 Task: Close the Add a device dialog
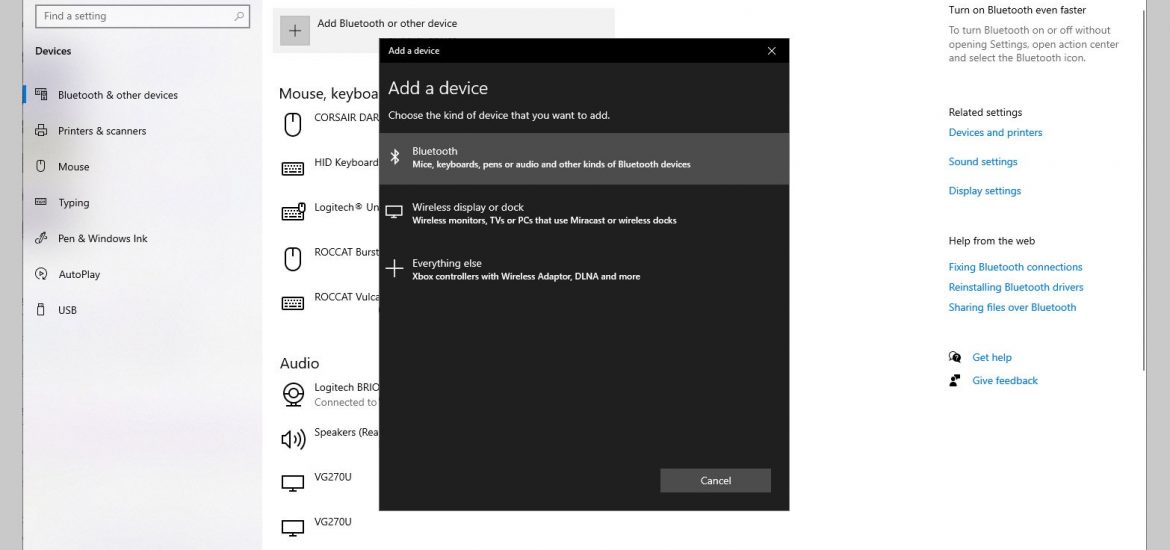[772, 51]
